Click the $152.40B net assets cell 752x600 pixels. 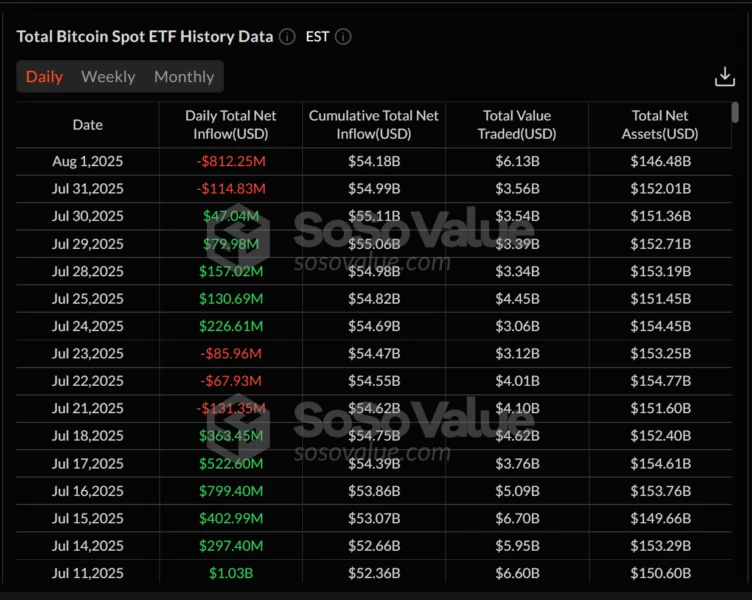(x=660, y=435)
